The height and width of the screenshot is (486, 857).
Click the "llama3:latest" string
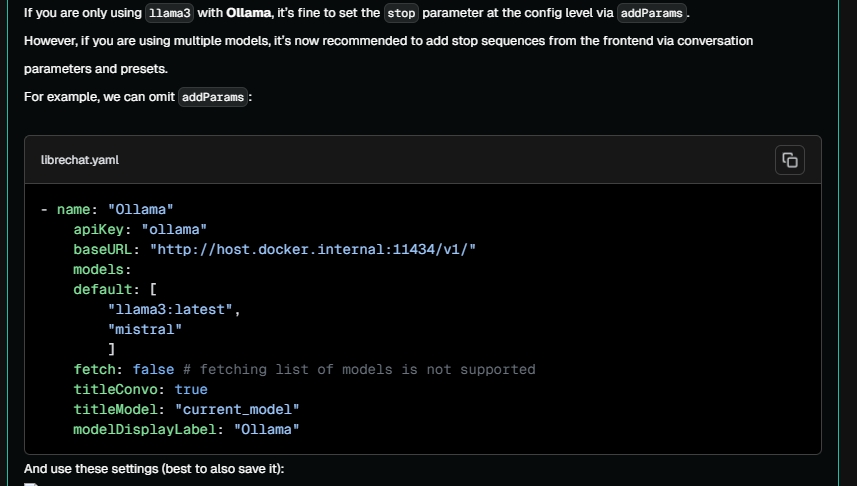click(x=174, y=309)
